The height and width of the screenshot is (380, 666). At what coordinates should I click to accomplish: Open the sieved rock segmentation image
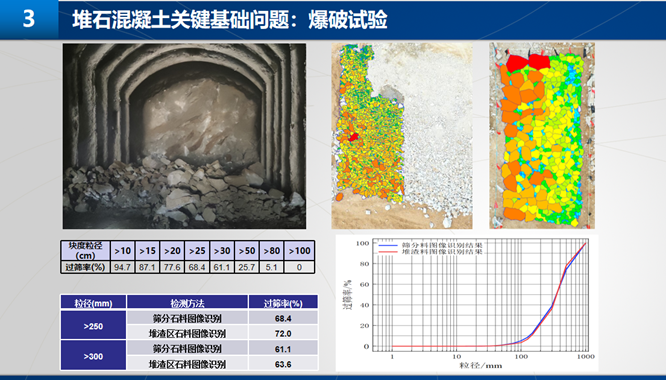click(x=542, y=135)
